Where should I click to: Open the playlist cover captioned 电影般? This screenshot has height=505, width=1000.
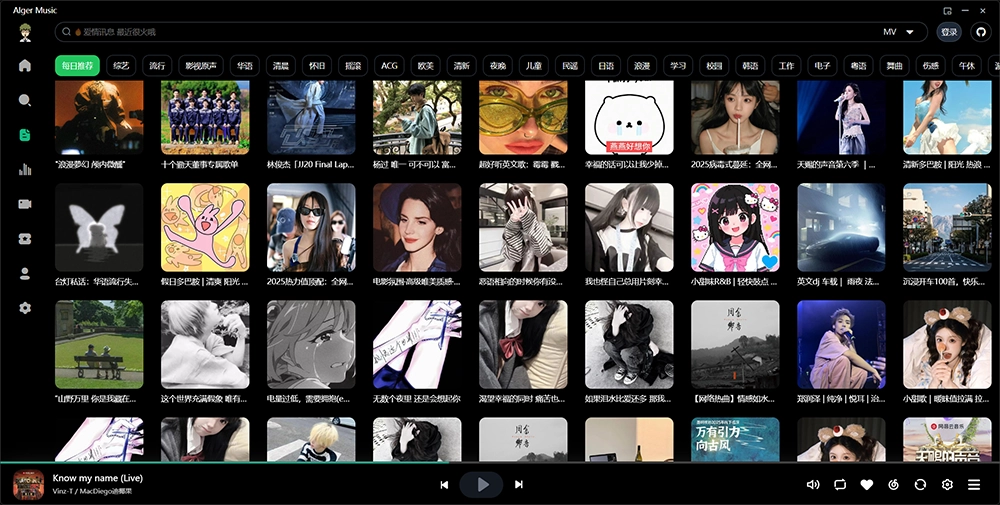[x=417, y=228]
